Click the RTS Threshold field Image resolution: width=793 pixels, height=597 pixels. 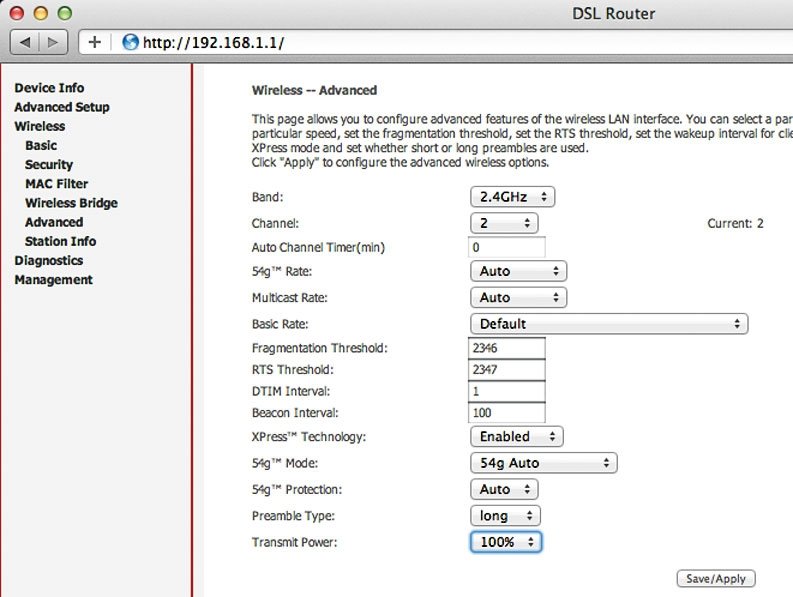[x=507, y=370]
